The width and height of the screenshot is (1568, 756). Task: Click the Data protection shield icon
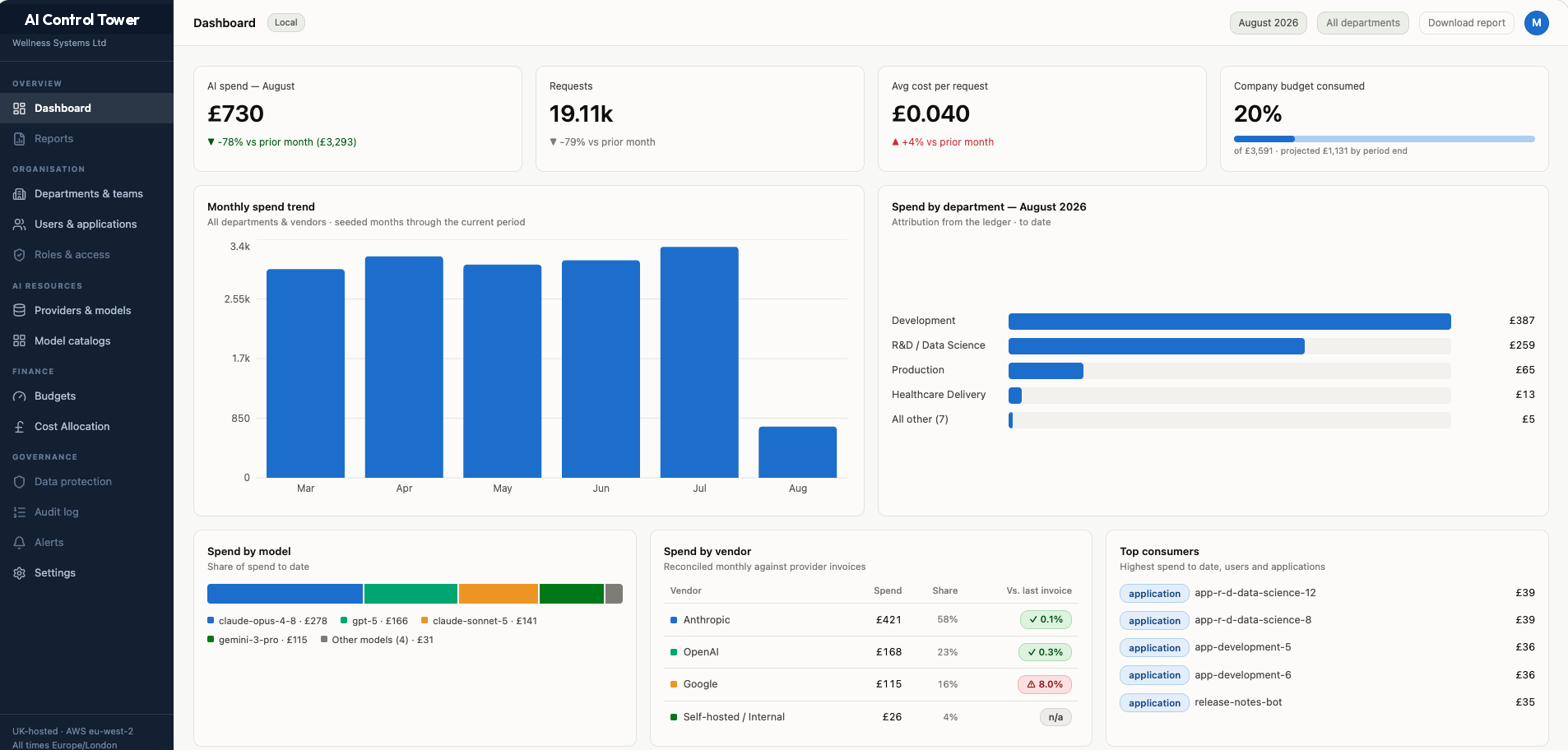pyautogui.click(x=19, y=482)
